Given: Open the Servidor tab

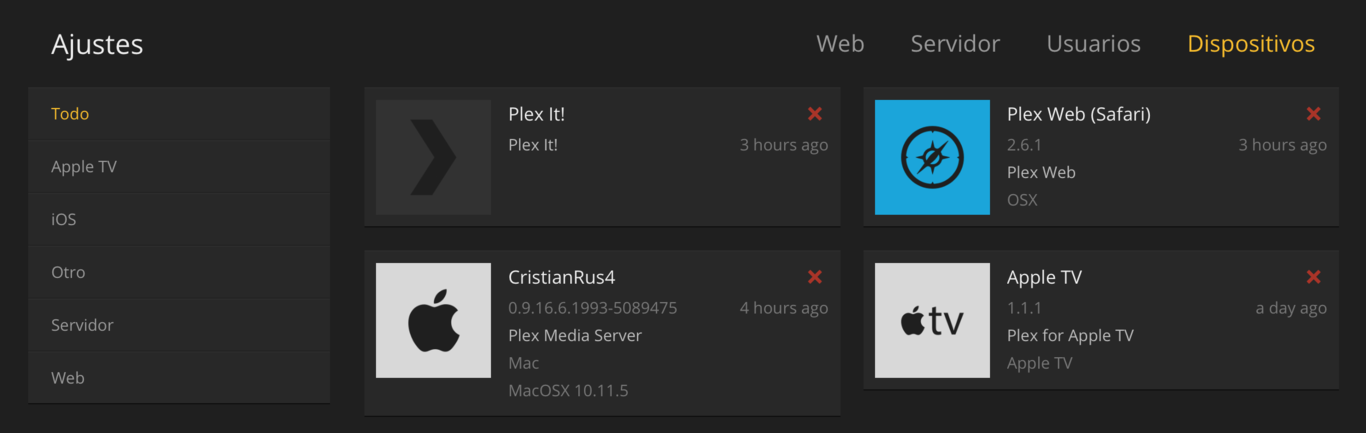Looking at the screenshot, I should tap(955, 44).
